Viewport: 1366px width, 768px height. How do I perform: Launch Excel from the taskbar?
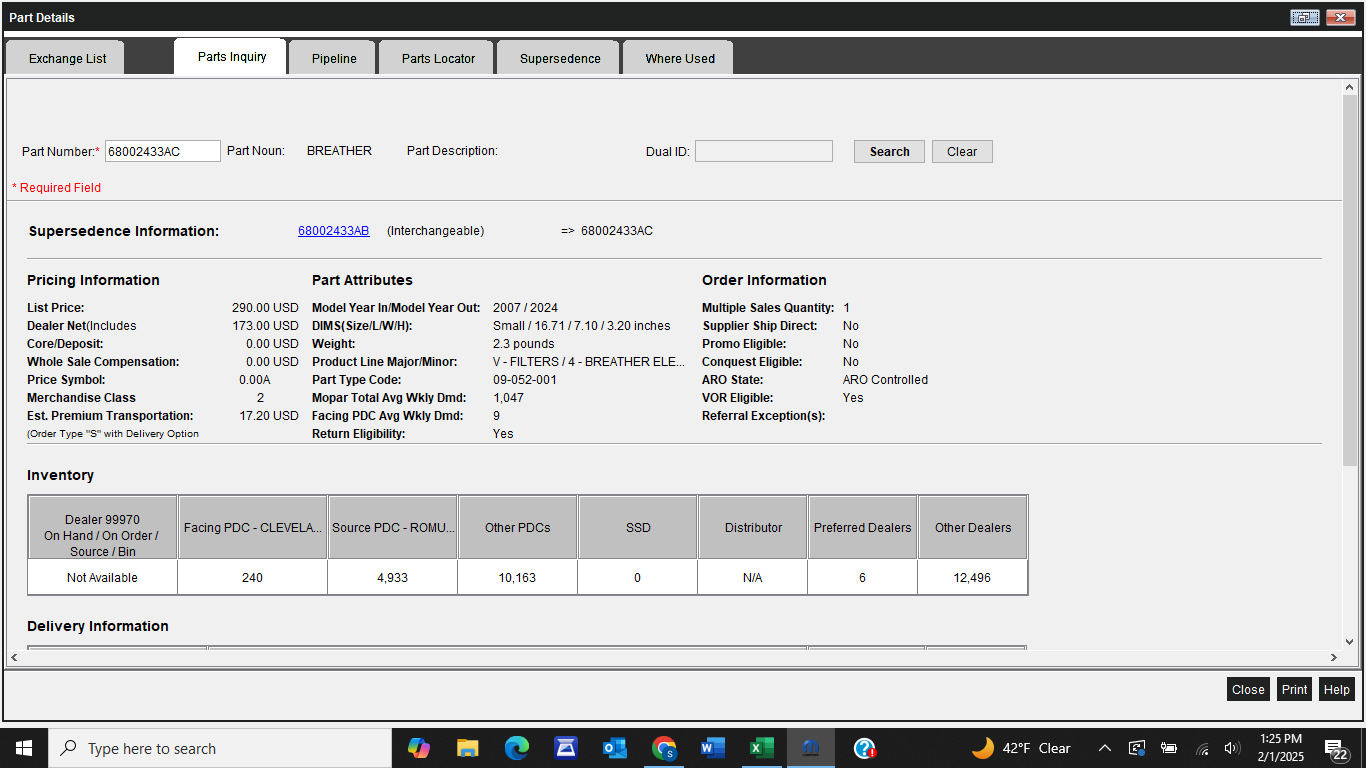click(x=762, y=748)
